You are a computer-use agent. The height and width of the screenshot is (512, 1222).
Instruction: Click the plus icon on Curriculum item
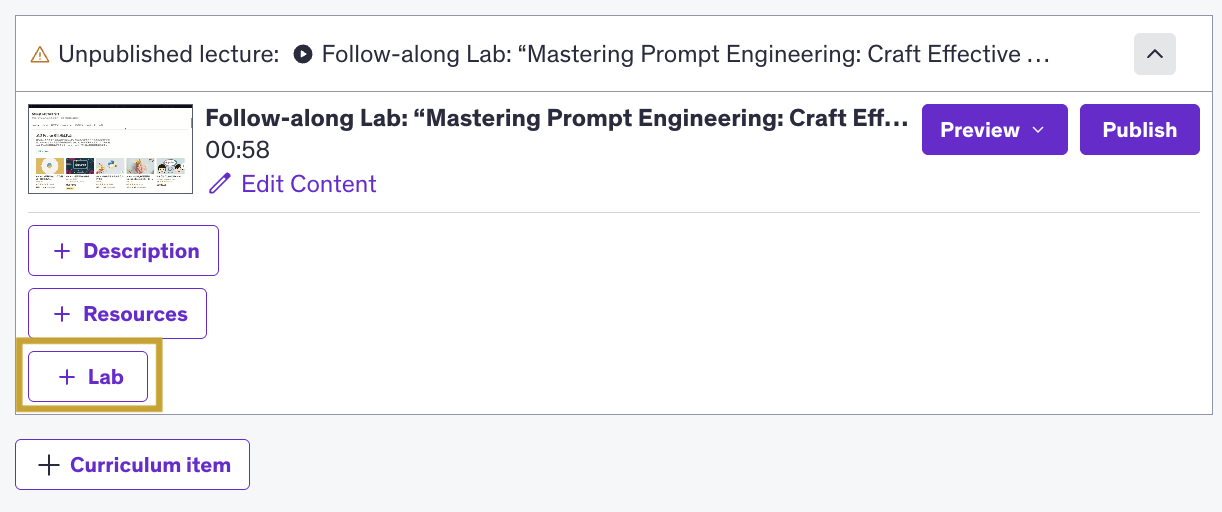click(x=48, y=465)
